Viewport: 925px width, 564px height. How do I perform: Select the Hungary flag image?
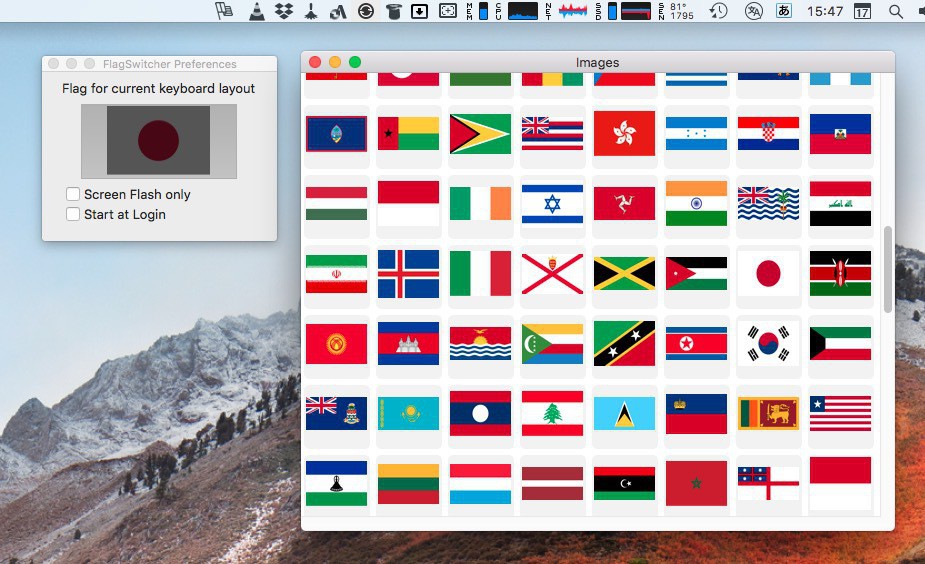tap(336, 204)
